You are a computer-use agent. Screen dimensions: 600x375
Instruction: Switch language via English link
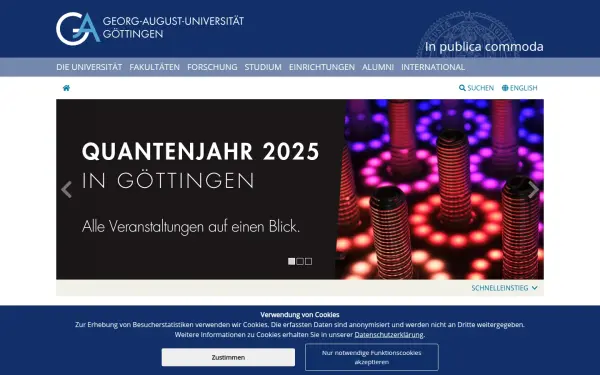(520, 88)
